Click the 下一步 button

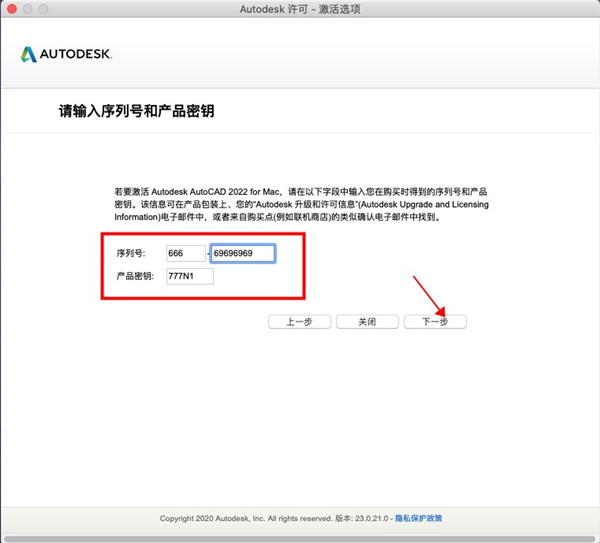coord(435,321)
